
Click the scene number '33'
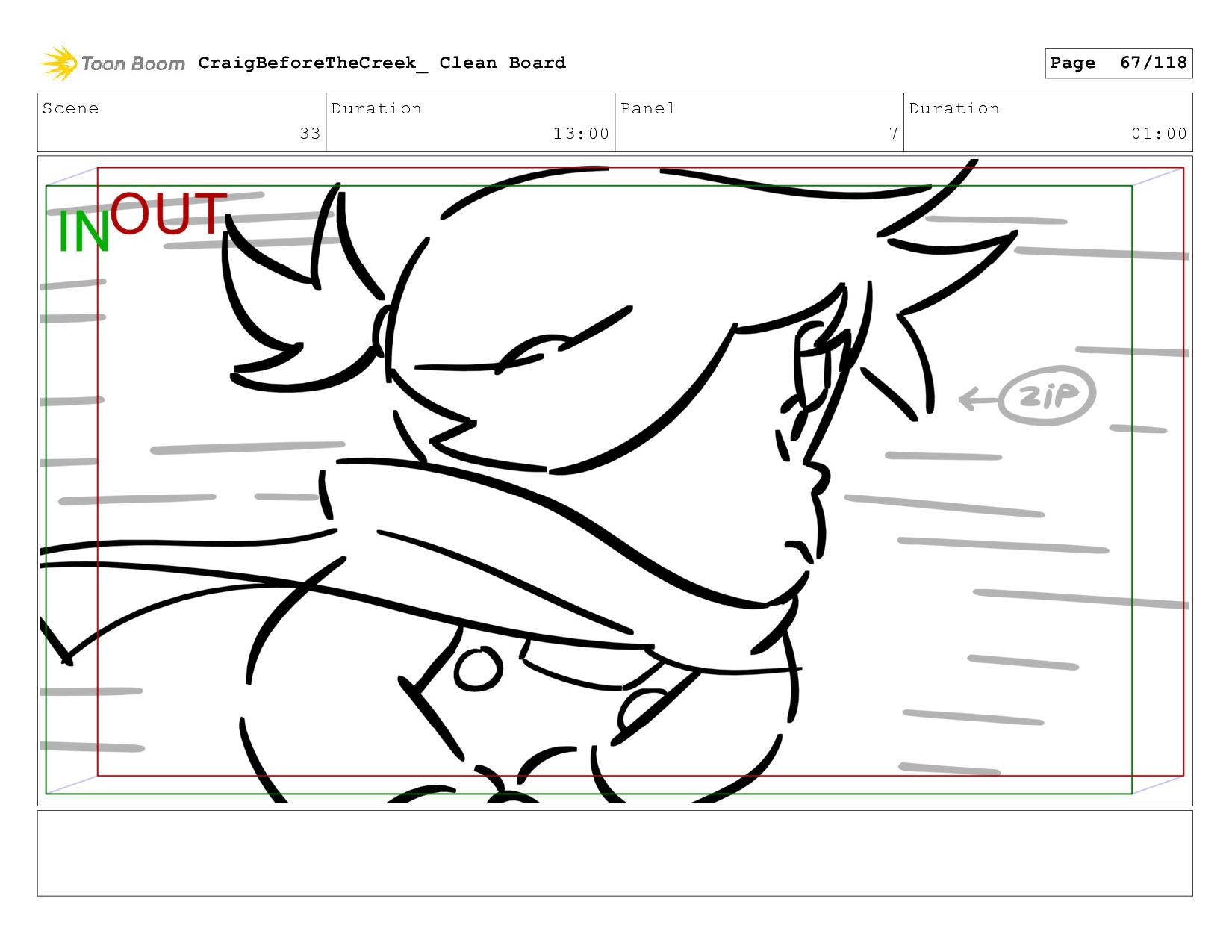(310, 134)
